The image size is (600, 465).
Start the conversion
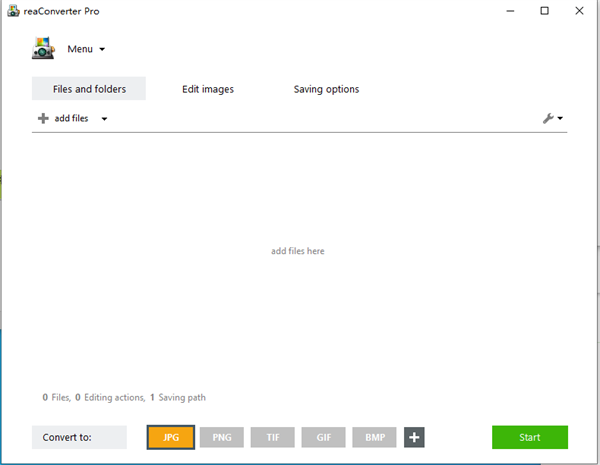[530, 437]
